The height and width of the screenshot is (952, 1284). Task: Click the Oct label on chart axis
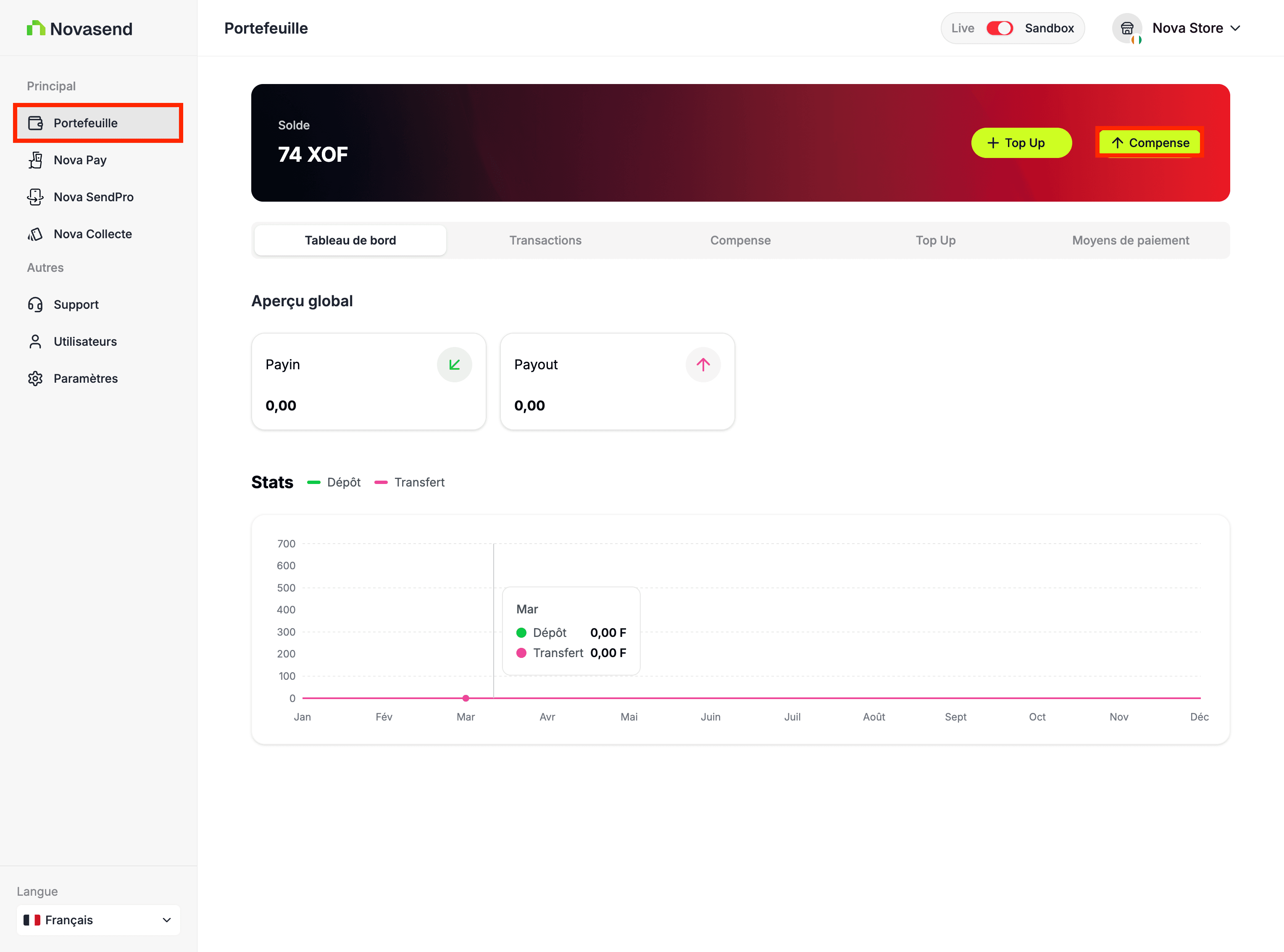(1037, 717)
